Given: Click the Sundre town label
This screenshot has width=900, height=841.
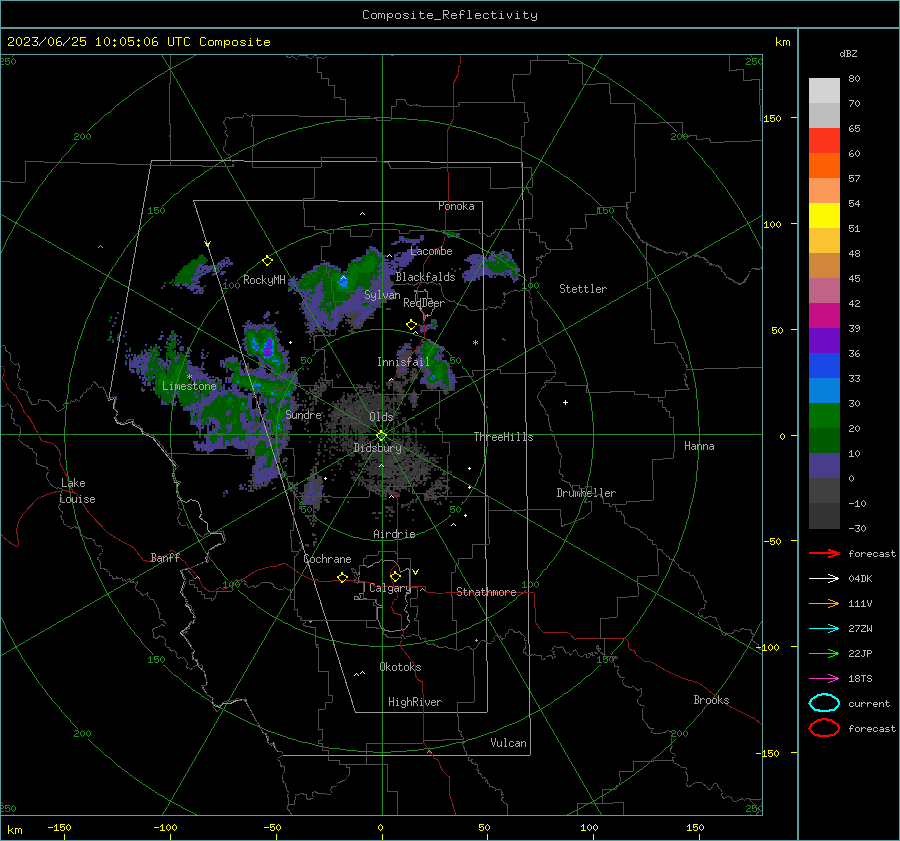Looking at the screenshot, I should pos(304,414).
